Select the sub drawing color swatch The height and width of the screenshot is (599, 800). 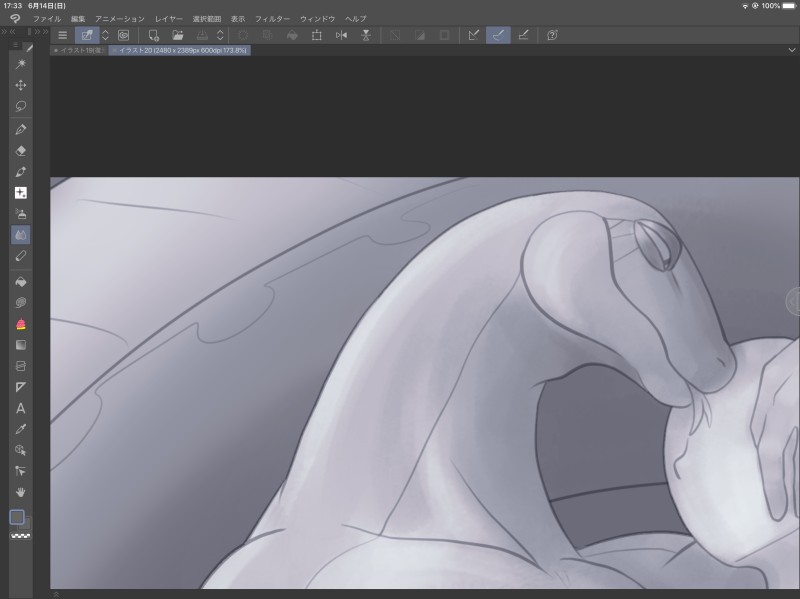(x=26, y=524)
